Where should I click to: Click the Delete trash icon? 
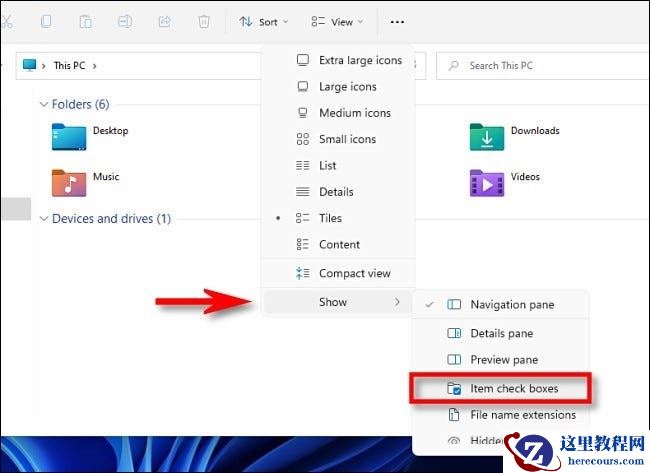coord(204,22)
